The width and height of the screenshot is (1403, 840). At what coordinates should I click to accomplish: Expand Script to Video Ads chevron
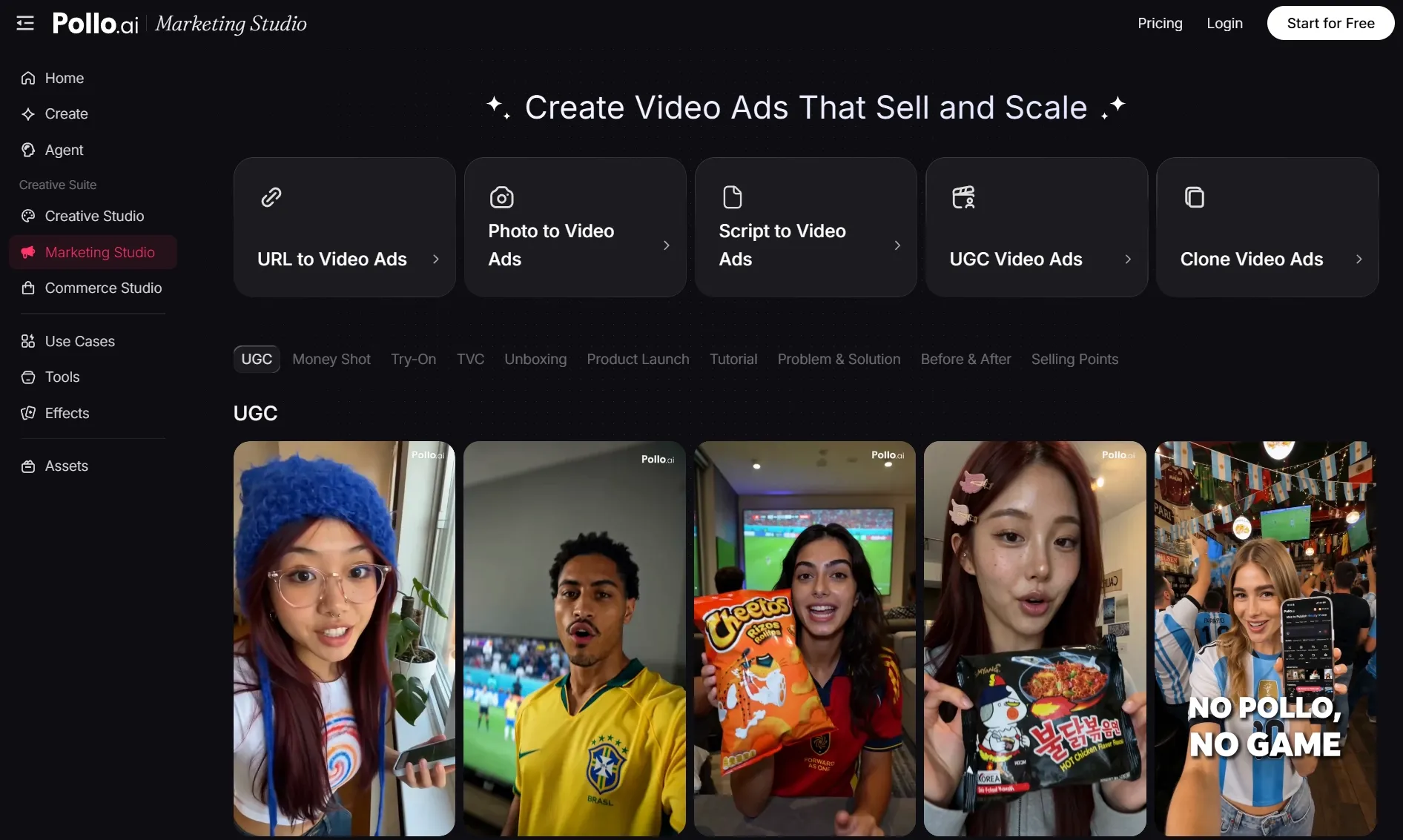[897, 245]
